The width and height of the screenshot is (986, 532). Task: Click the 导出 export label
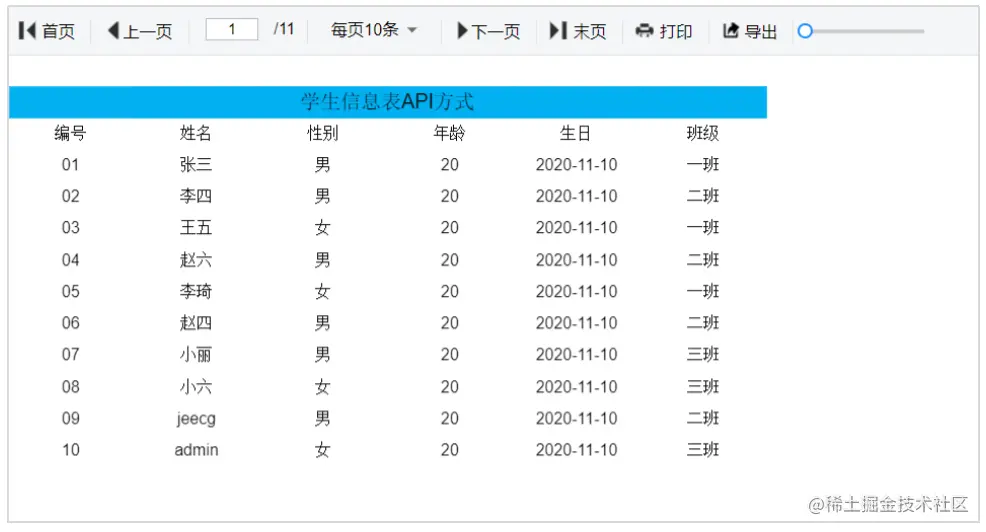(x=761, y=31)
